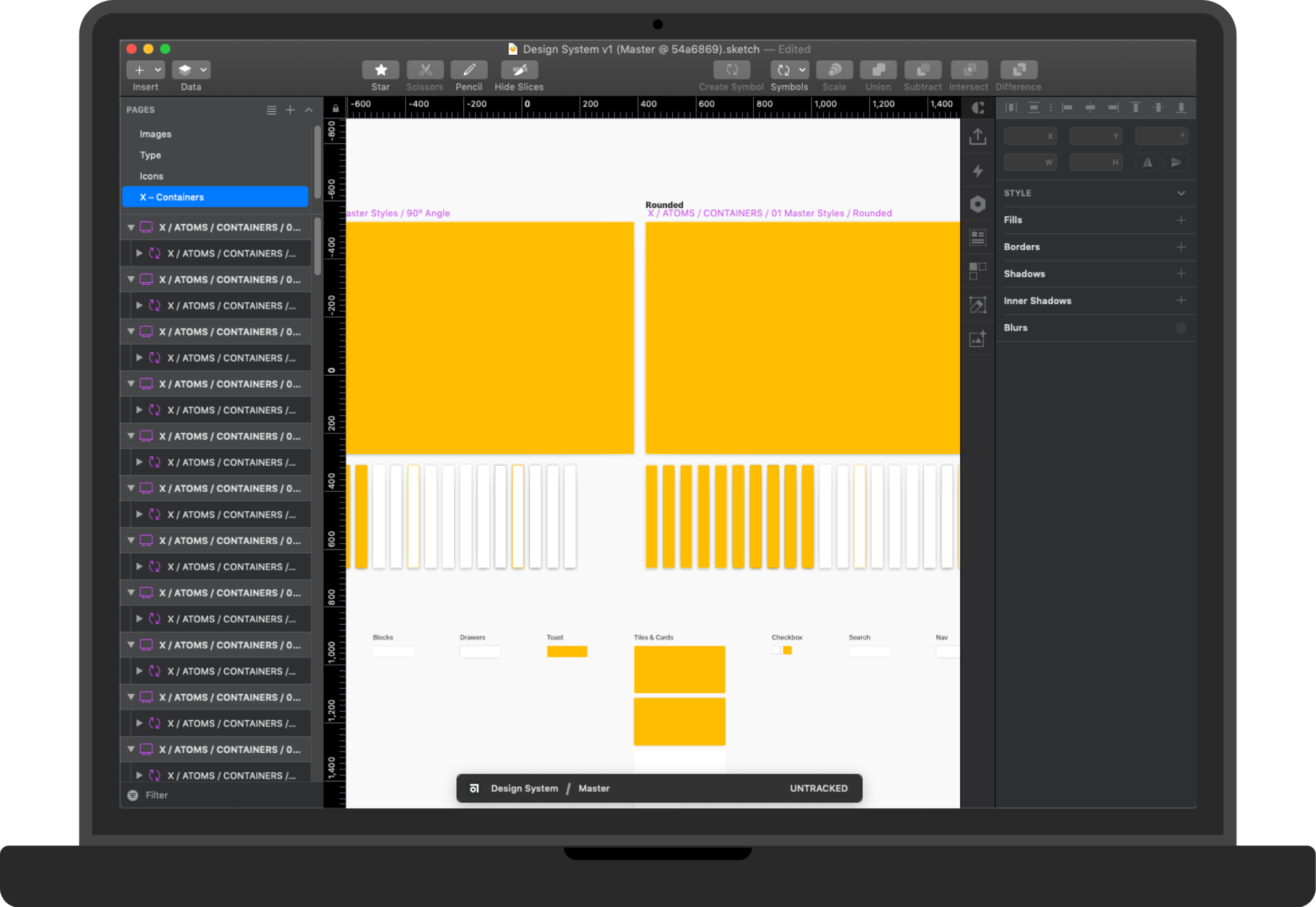Toggle the flip vertical button

(1175, 163)
